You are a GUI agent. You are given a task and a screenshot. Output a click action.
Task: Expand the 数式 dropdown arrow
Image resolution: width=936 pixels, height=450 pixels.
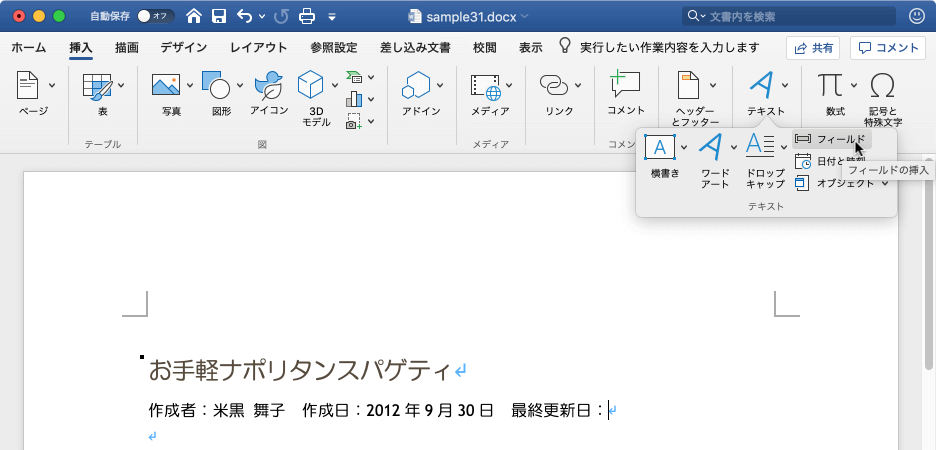click(x=854, y=85)
